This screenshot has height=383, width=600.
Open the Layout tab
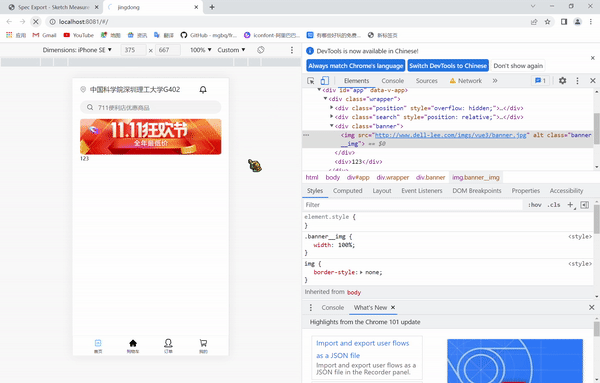click(382, 191)
